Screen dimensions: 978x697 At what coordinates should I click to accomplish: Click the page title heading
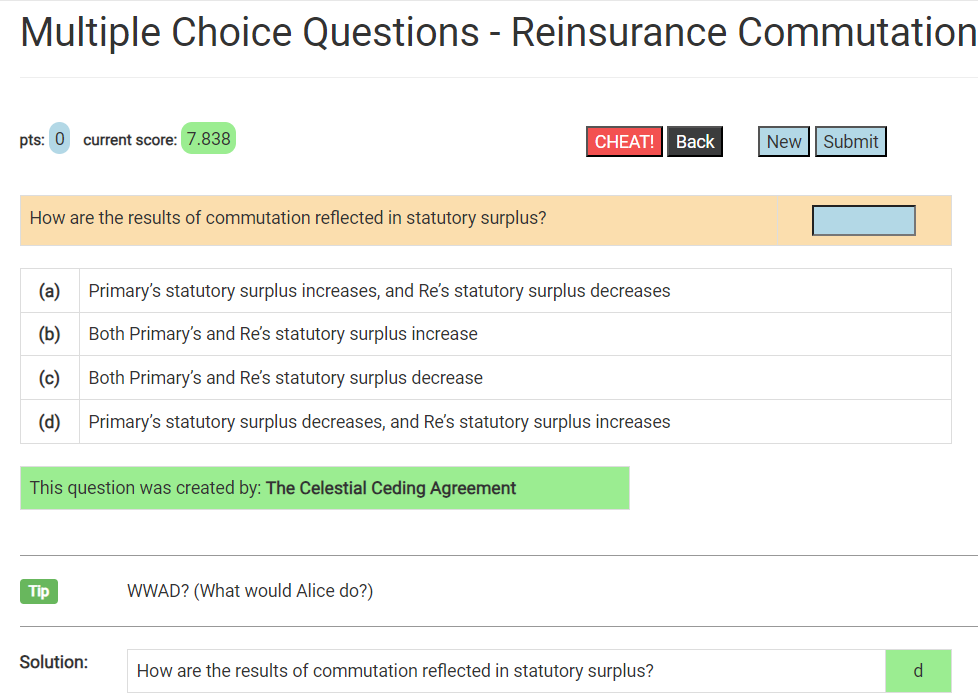(x=497, y=32)
